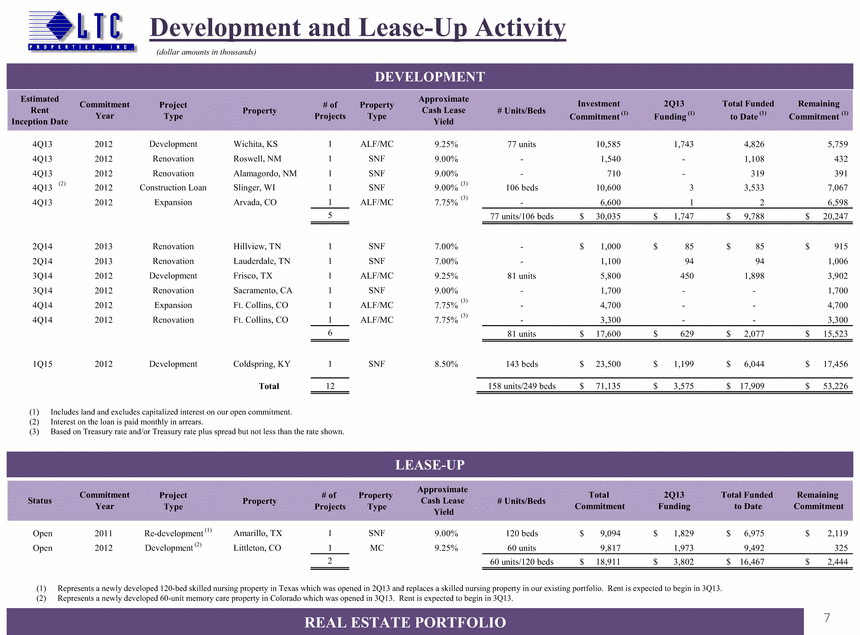
Task: Click the '53,226' total remaining commitment
Action: [x=835, y=386]
